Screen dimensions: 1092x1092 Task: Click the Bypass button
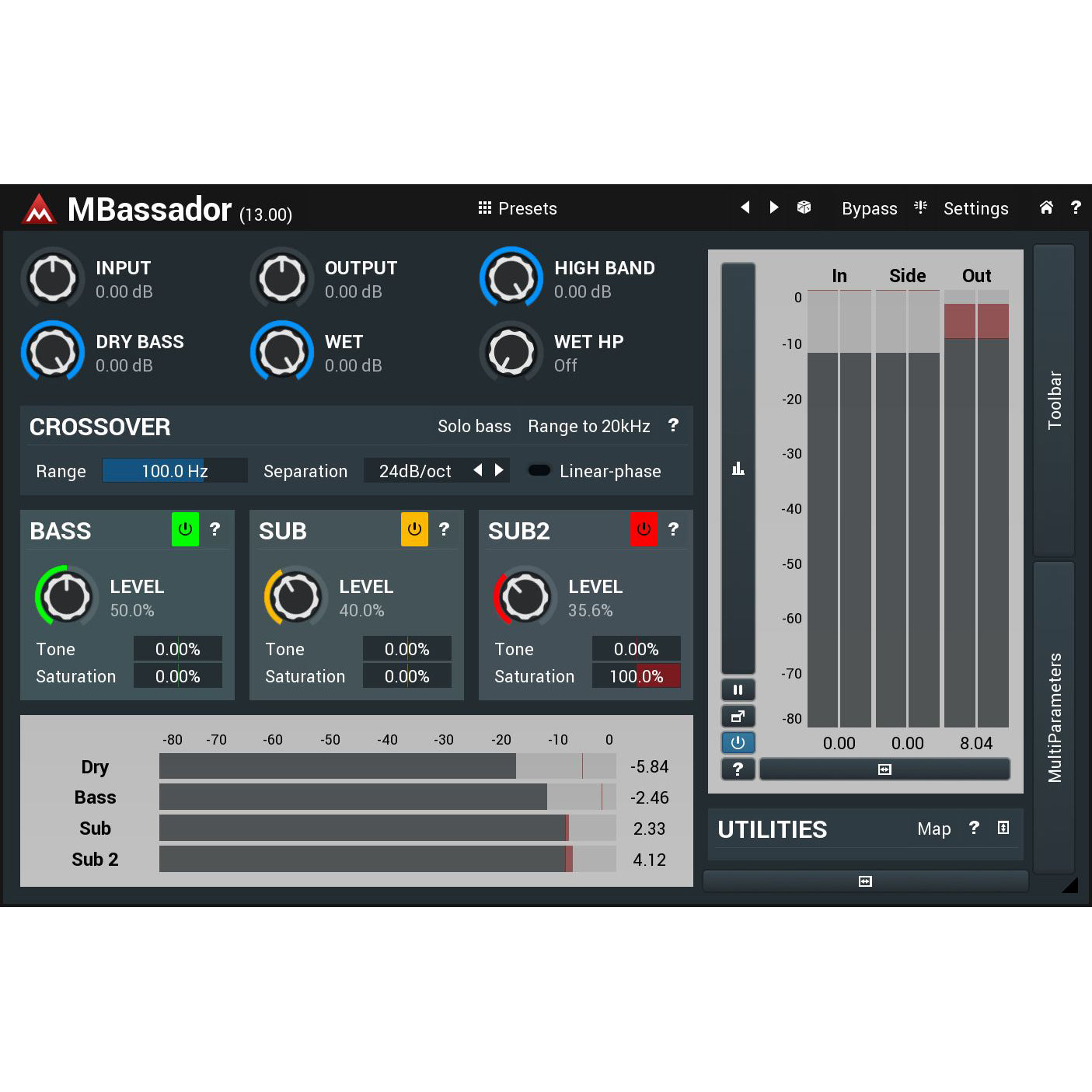click(869, 208)
